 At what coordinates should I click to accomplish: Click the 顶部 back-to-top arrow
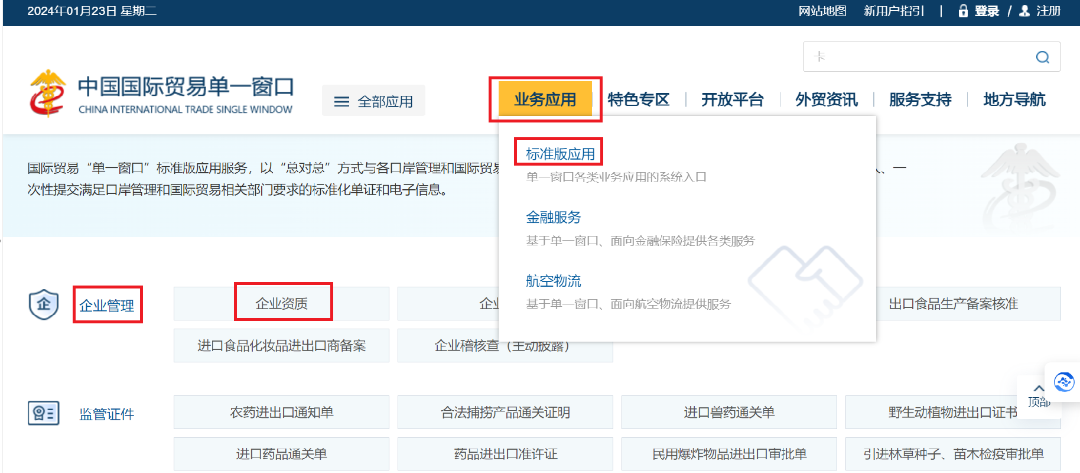click(x=1039, y=395)
